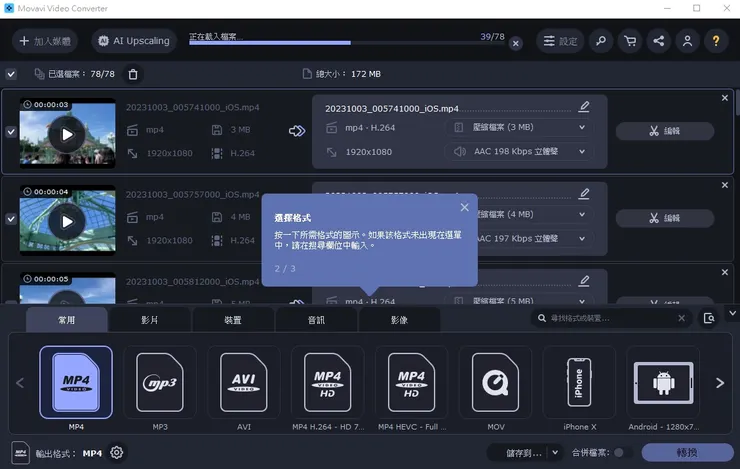Viewport: 740px width, 469px height.
Task: Switch to the 常用 tab
Action: point(67,320)
